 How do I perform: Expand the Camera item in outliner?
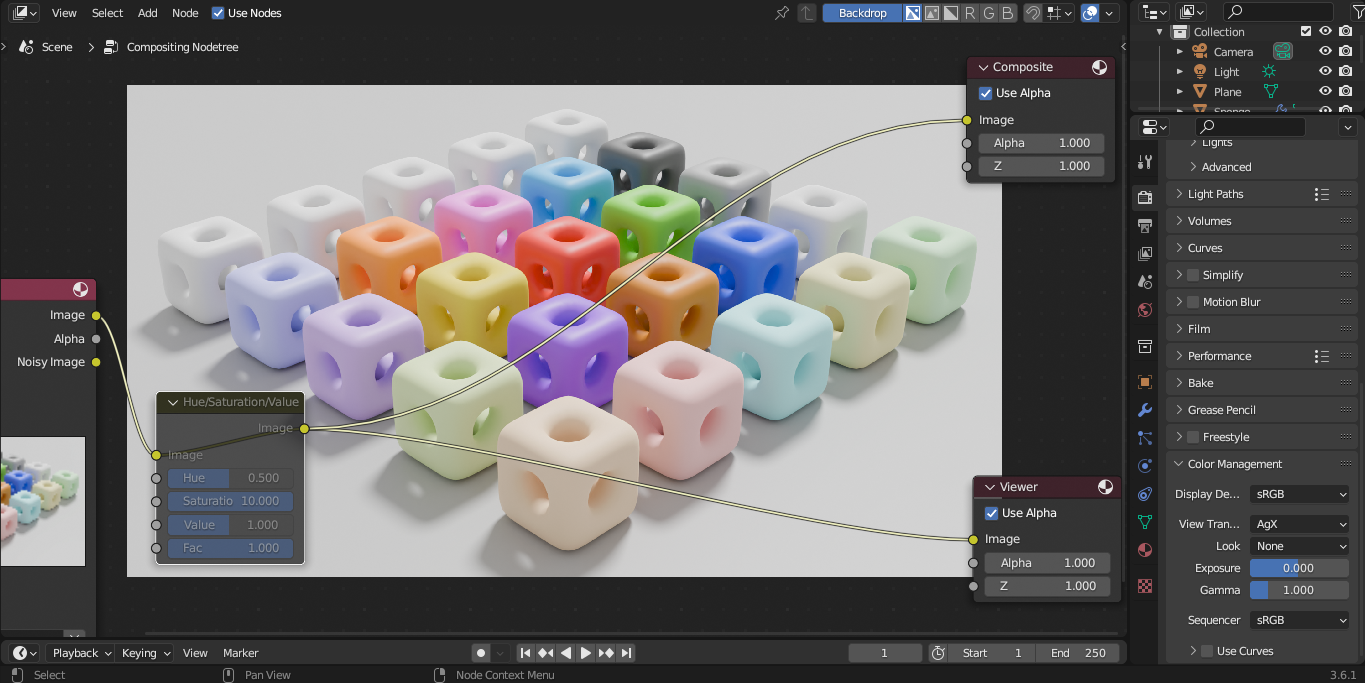click(x=1180, y=52)
